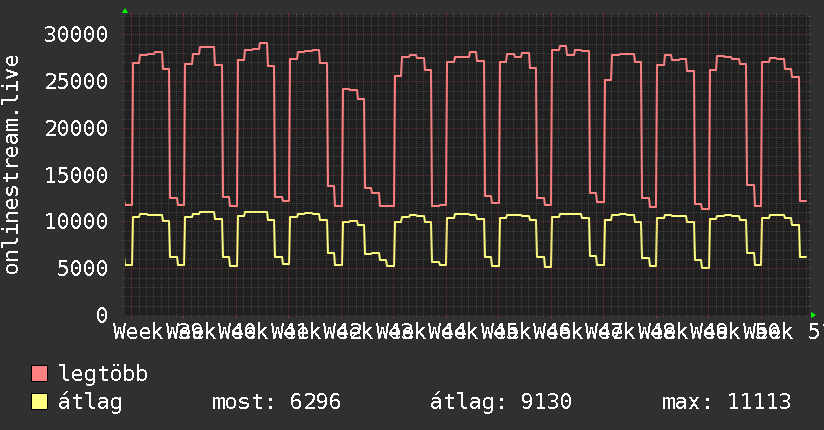This screenshot has height=430, width=824.
Task: Click the green arrow atop the y-axis
Action: click(x=125, y=11)
